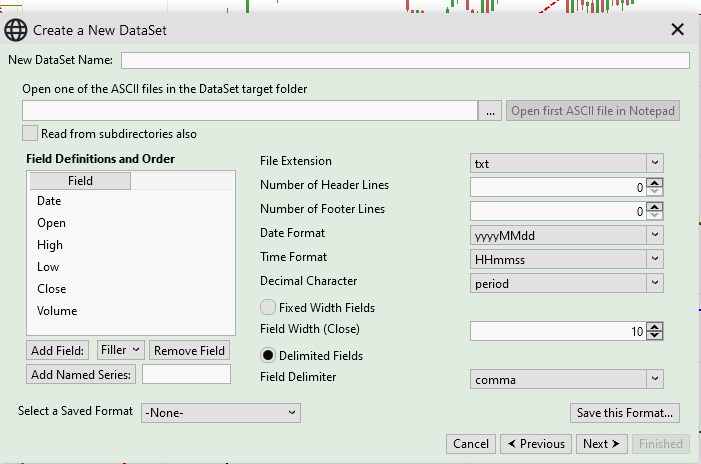
Task: Open the Field Delimiter comma dropdown
Action: click(x=566, y=379)
